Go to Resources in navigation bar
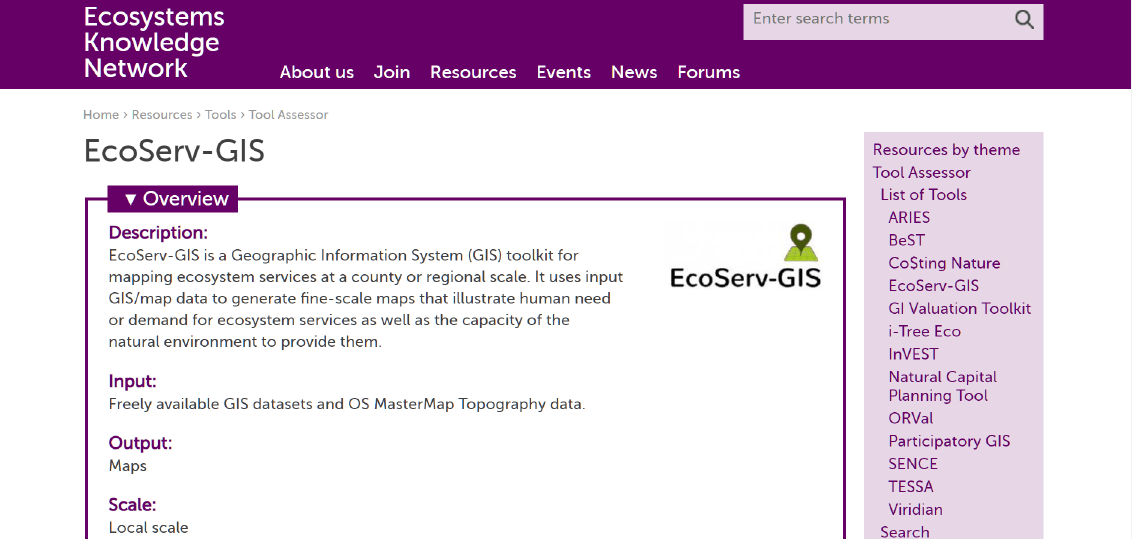This screenshot has height=539, width=1132. [473, 72]
